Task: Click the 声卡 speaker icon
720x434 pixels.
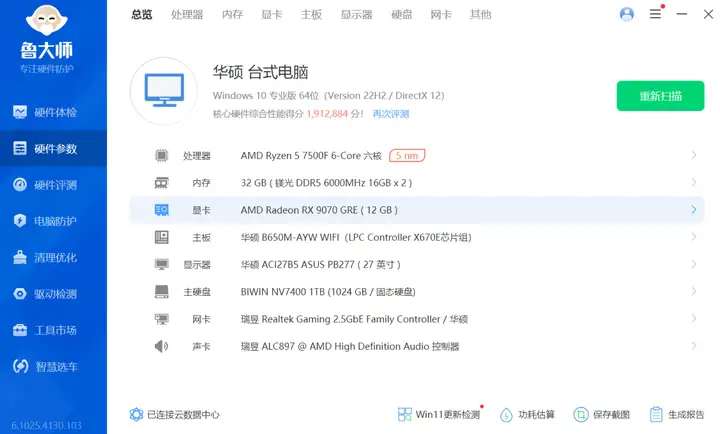Action: coord(161,346)
